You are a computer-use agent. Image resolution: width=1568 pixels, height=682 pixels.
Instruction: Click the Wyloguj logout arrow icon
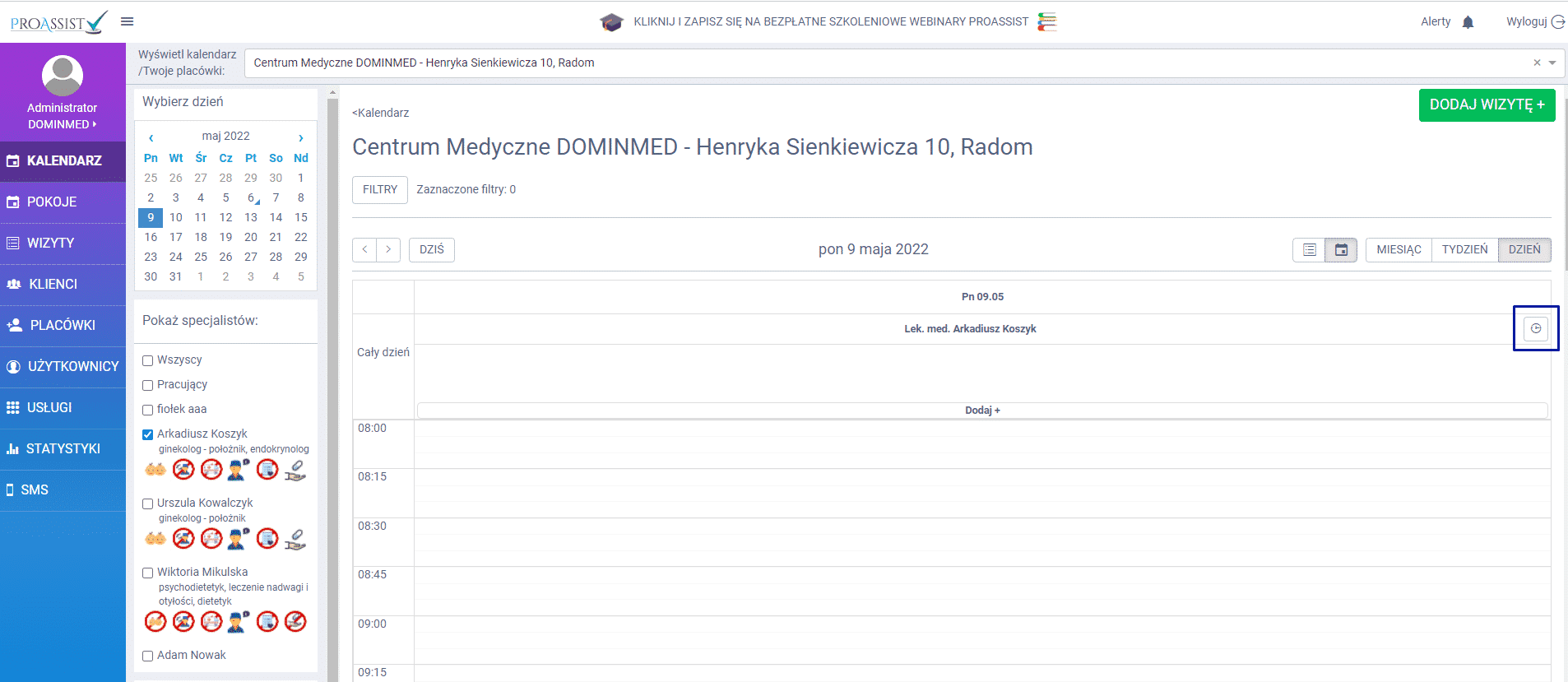tap(1557, 22)
